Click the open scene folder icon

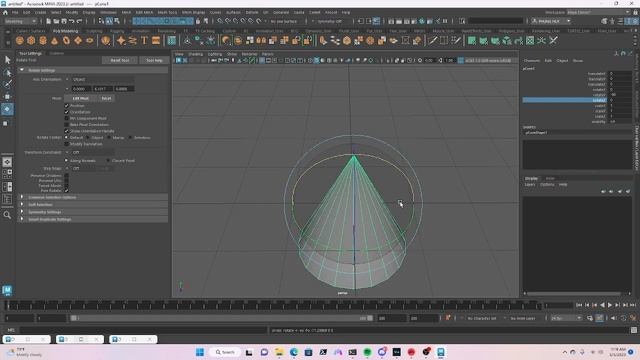(x=56, y=21)
